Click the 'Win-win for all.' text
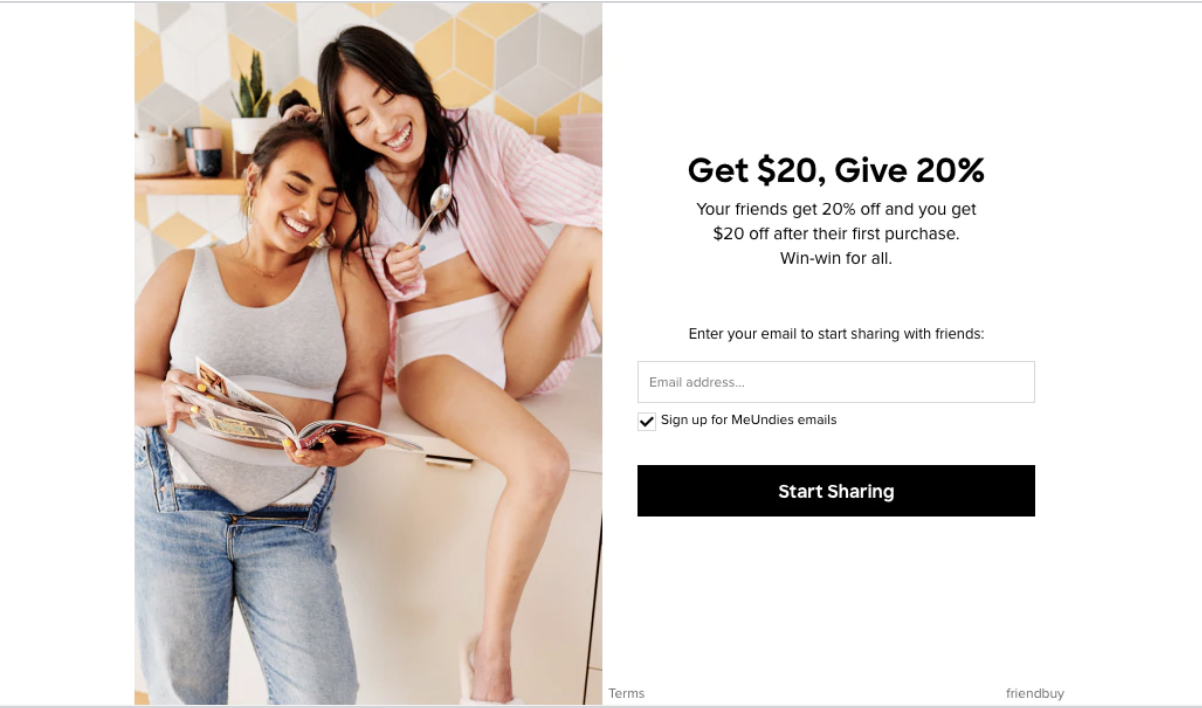Image resolution: width=1202 pixels, height=708 pixels. point(836,258)
